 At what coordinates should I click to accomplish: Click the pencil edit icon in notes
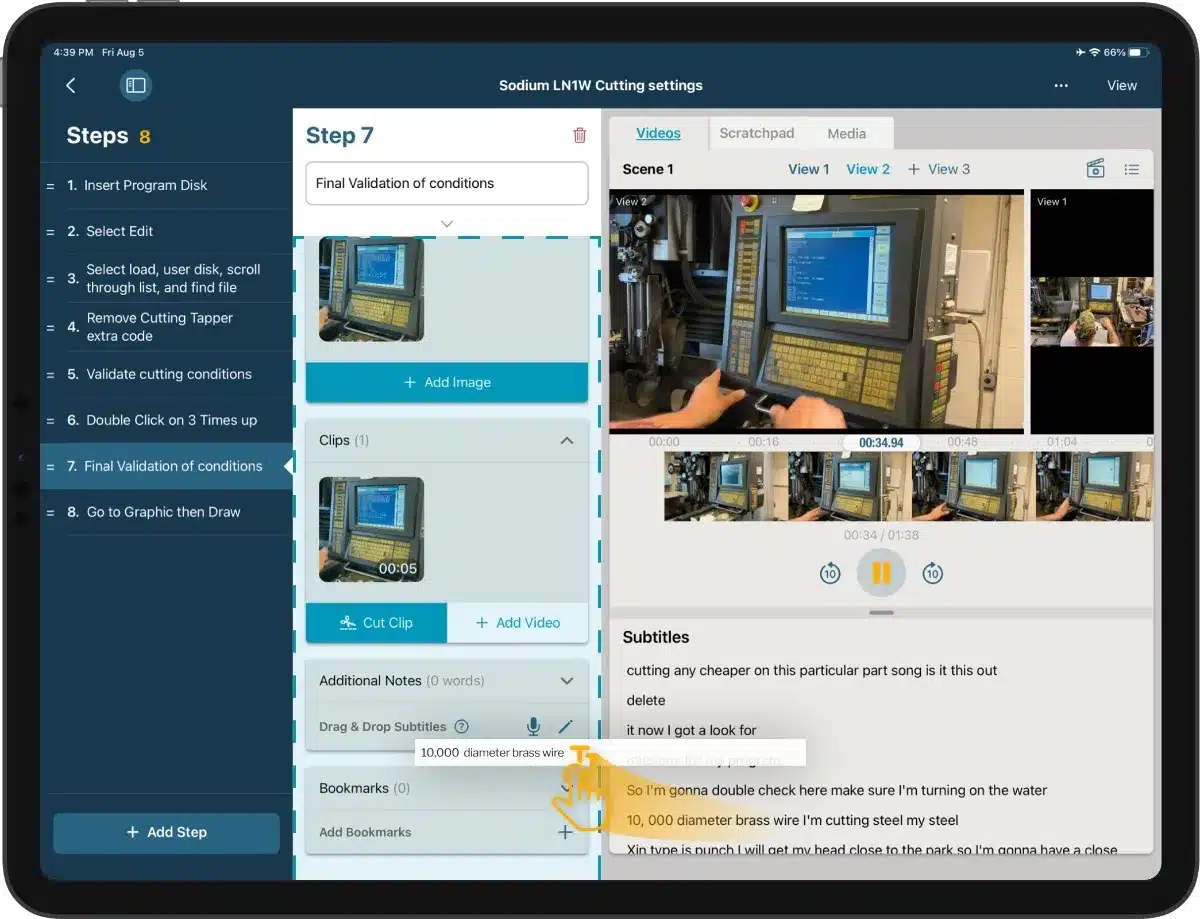566,727
